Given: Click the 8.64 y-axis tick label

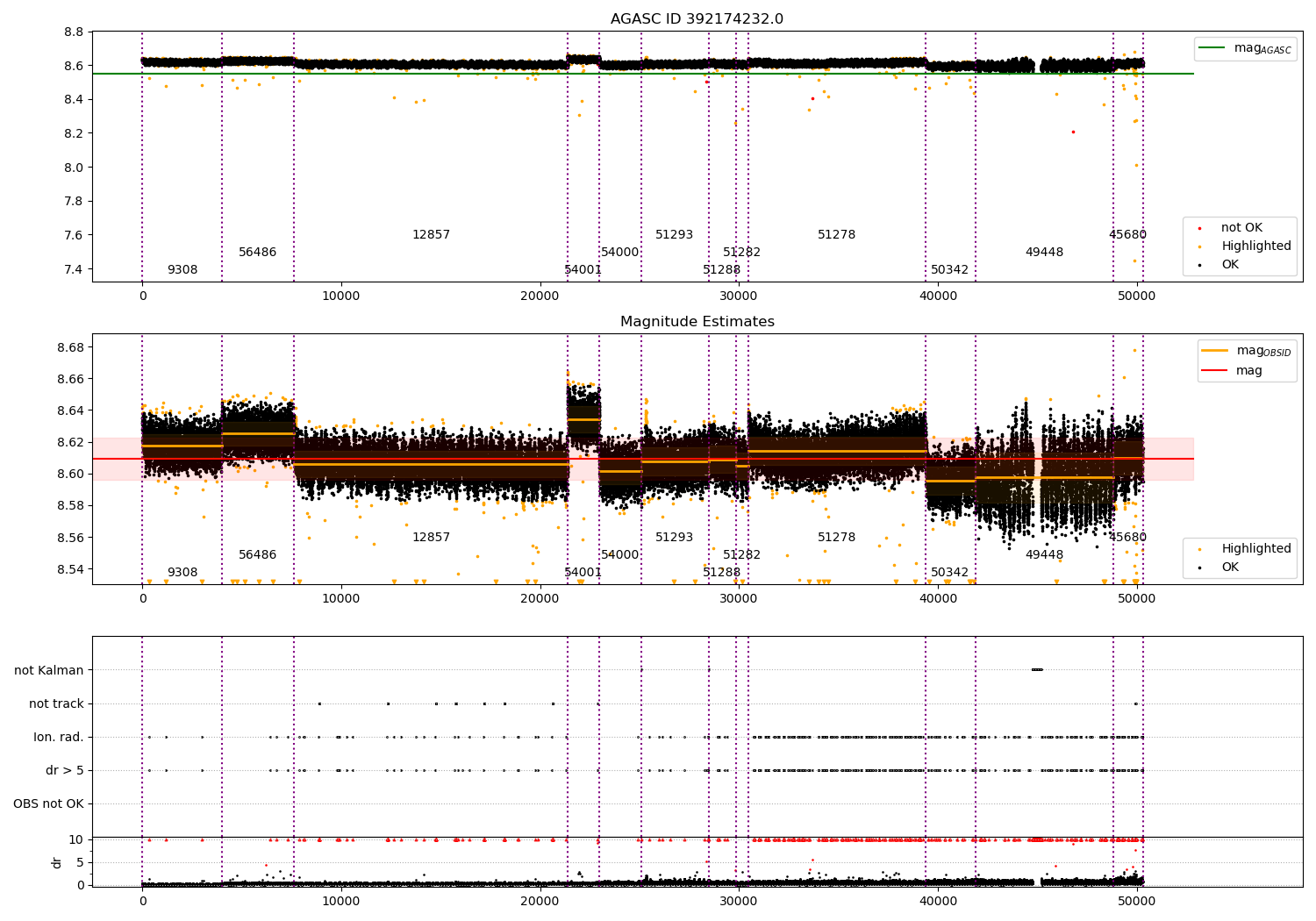Looking at the screenshot, I should point(71,411).
